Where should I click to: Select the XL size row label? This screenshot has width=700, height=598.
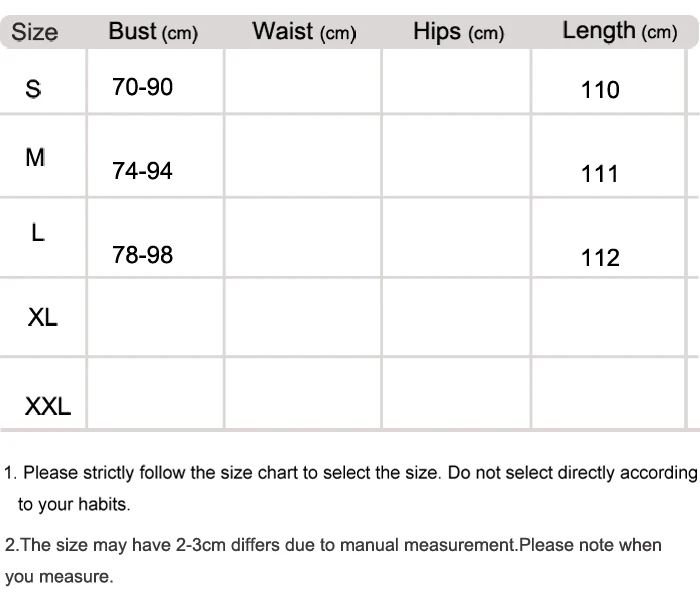[x=42, y=317]
